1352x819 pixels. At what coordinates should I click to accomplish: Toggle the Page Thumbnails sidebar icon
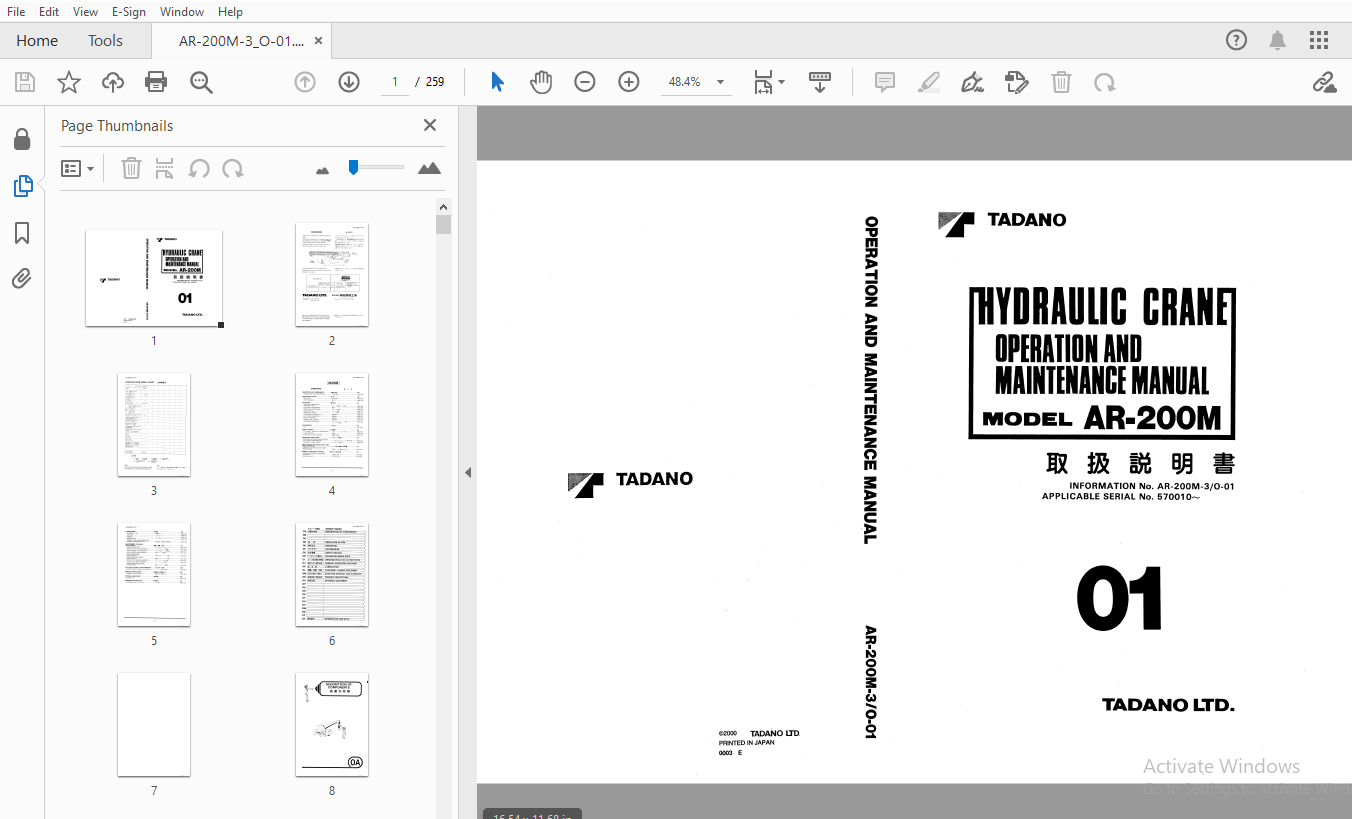tap(22, 185)
